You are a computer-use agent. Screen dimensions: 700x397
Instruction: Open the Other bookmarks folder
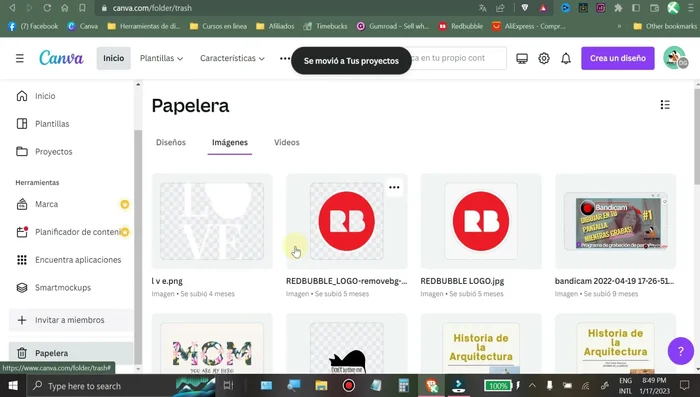pos(665,26)
